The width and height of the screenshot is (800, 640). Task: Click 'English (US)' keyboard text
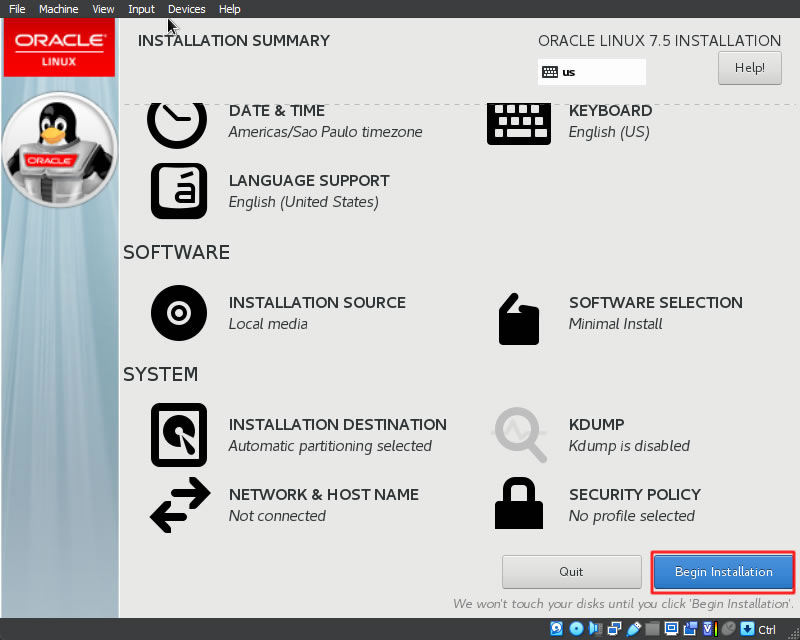click(609, 132)
